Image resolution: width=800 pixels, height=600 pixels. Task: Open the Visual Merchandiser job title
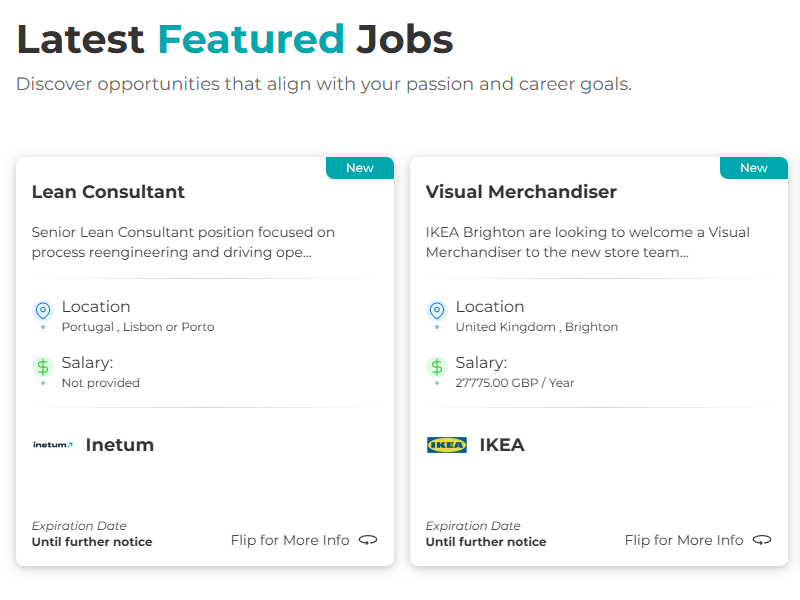(x=521, y=192)
